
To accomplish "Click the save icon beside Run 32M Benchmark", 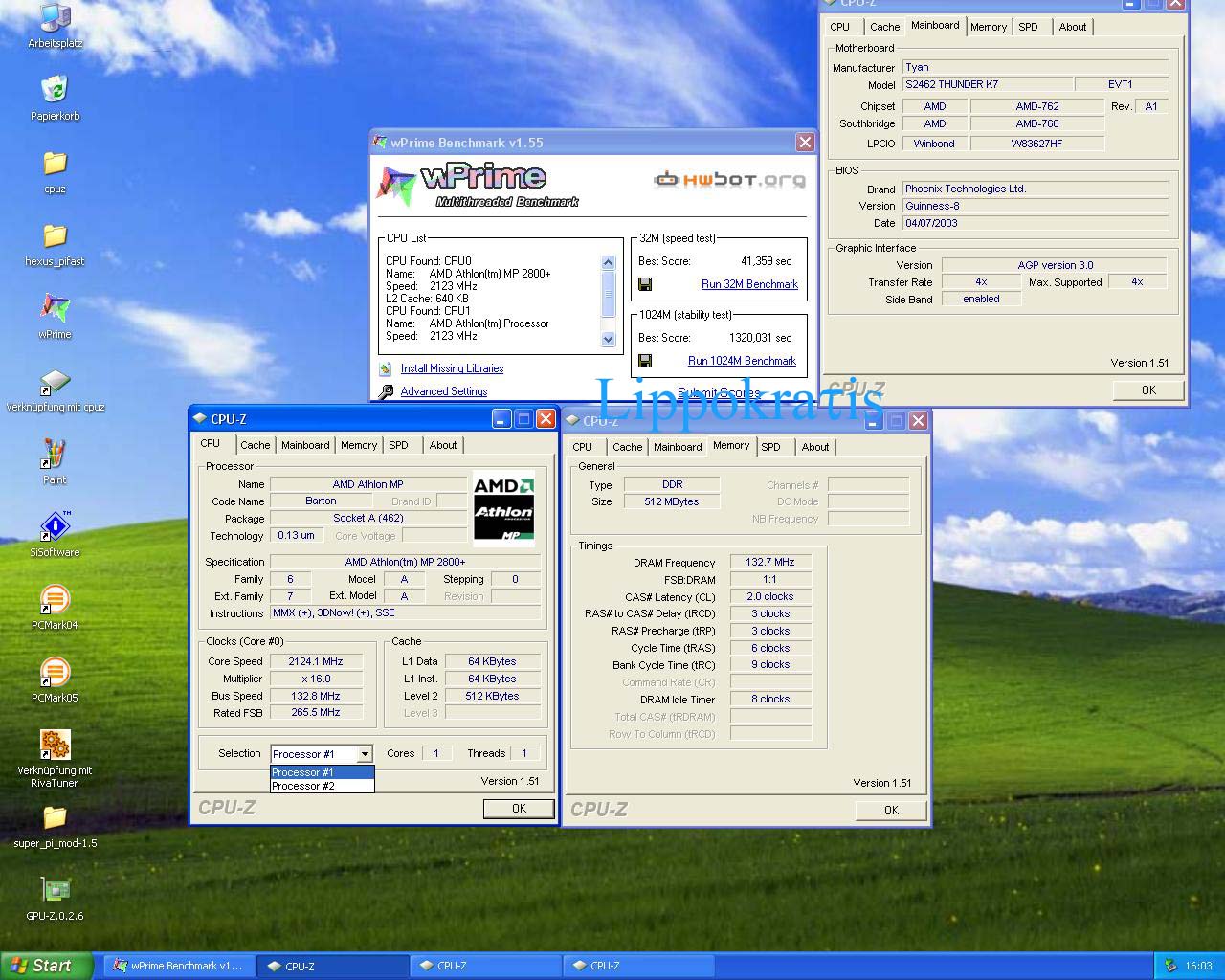I will [645, 284].
